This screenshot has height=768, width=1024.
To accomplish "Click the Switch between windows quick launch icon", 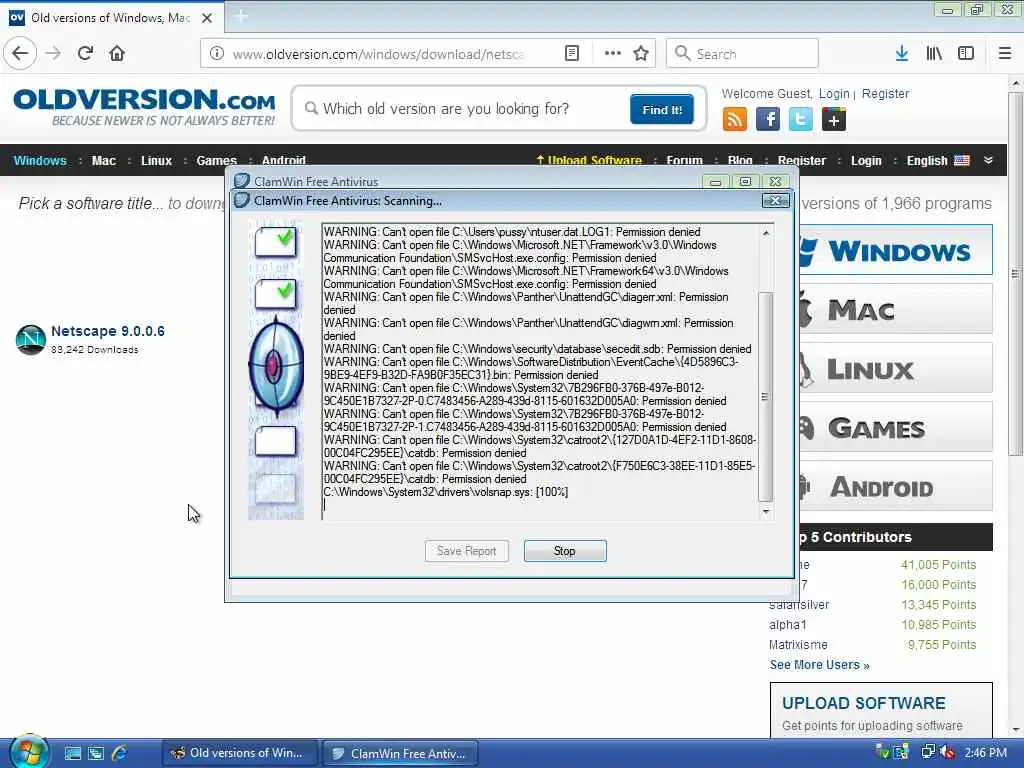I will 96,753.
